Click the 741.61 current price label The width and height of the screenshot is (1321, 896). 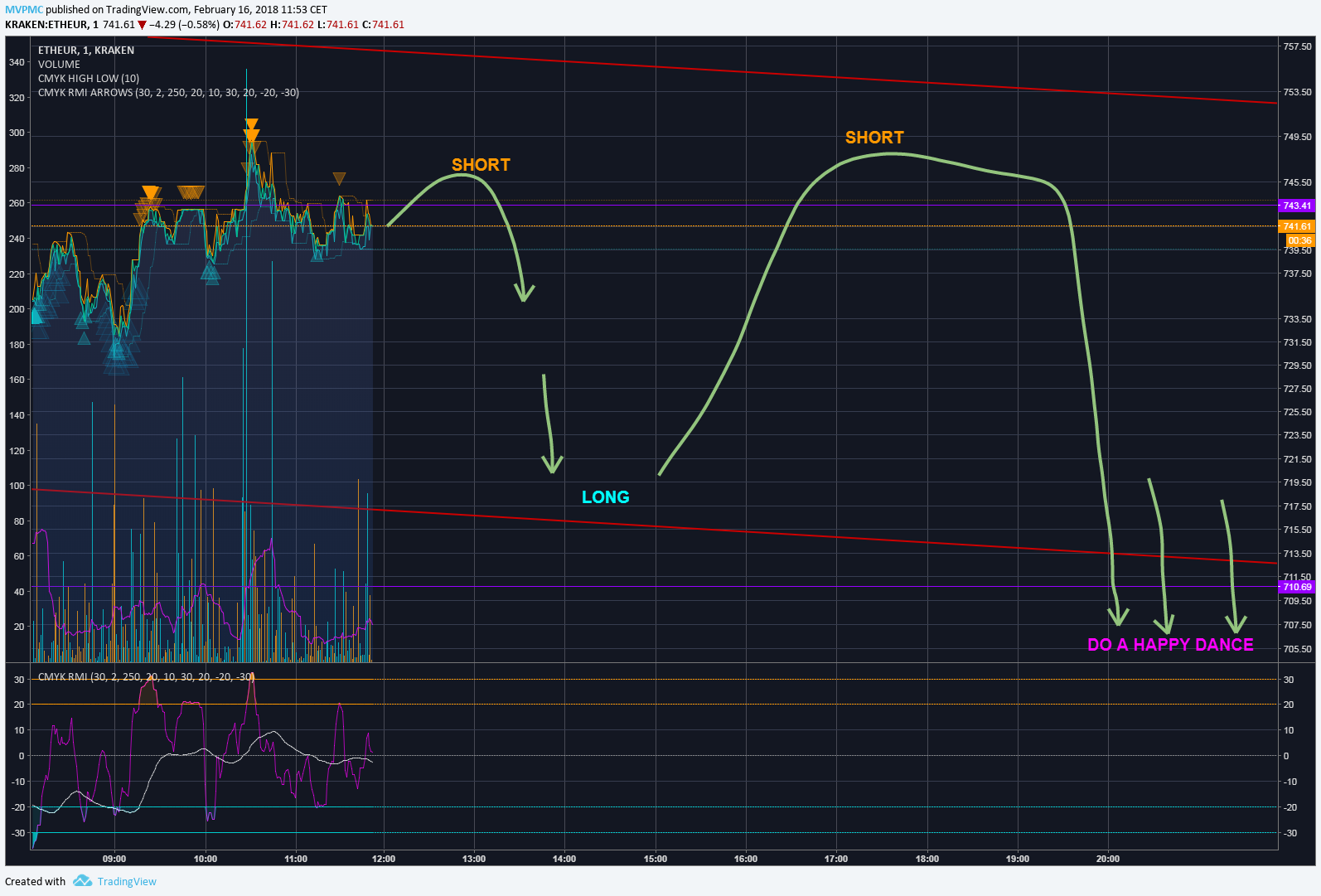point(1297,226)
